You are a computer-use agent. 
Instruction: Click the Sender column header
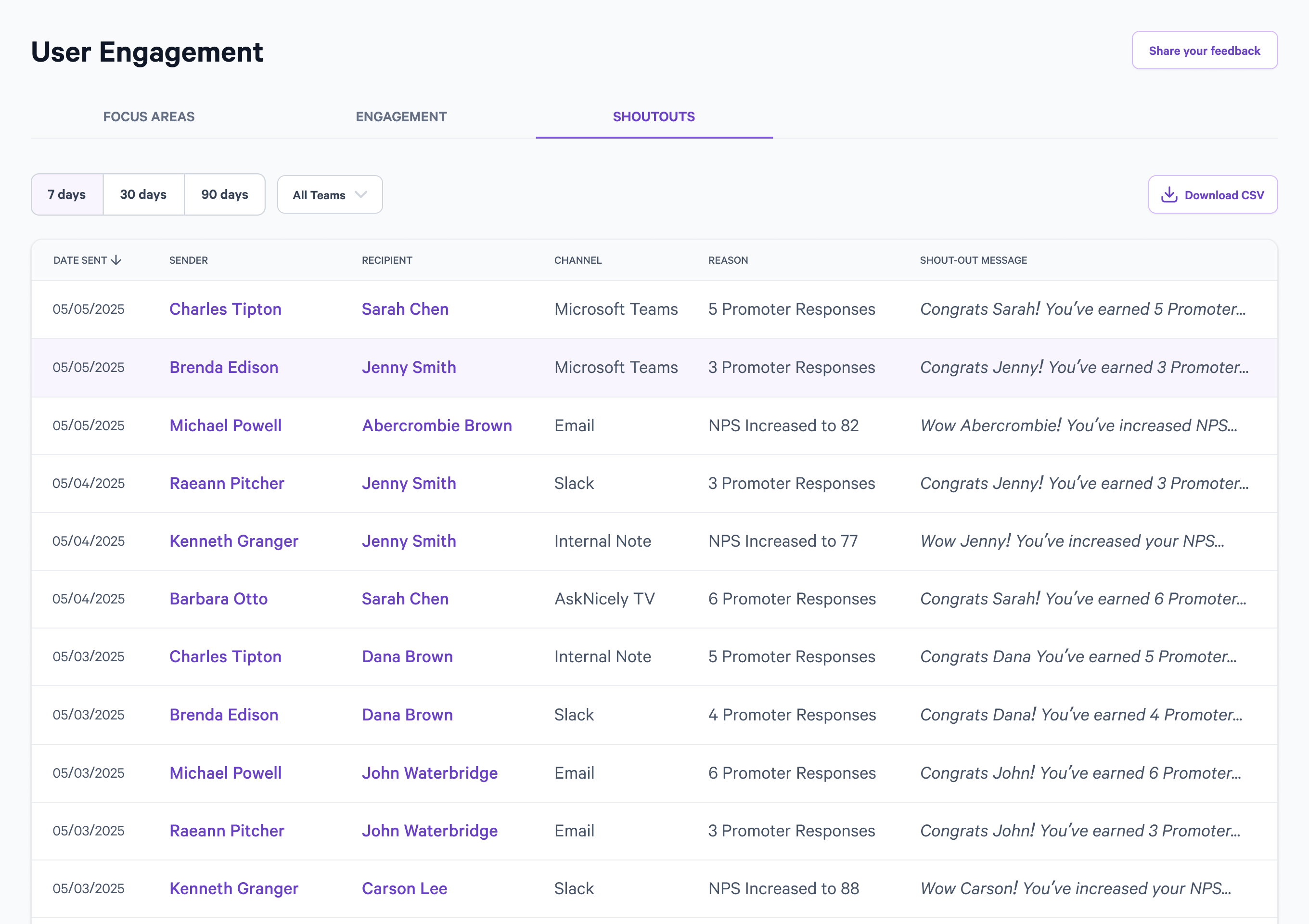pyautogui.click(x=189, y=260)
